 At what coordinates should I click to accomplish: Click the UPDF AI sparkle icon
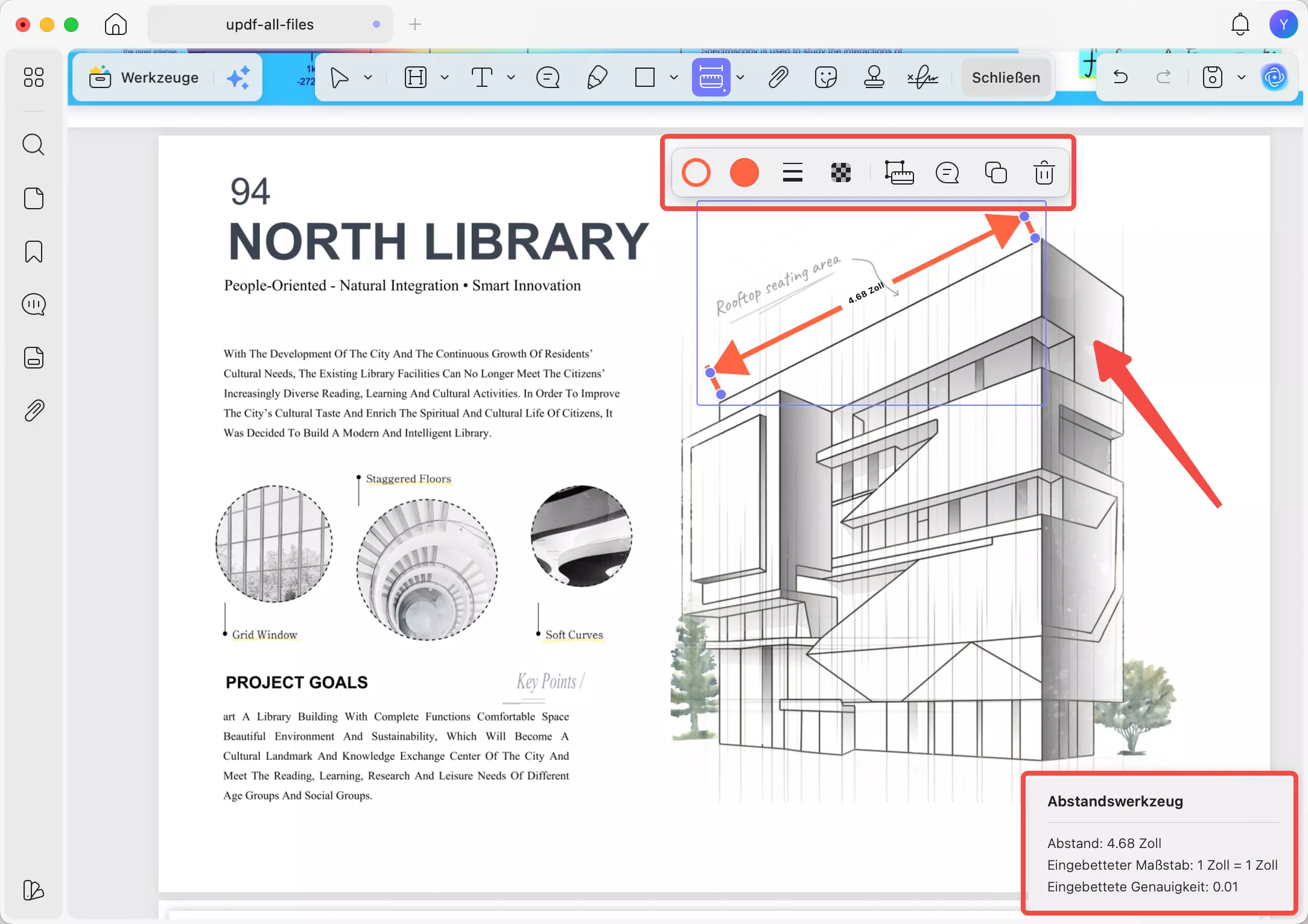point(238,77)
